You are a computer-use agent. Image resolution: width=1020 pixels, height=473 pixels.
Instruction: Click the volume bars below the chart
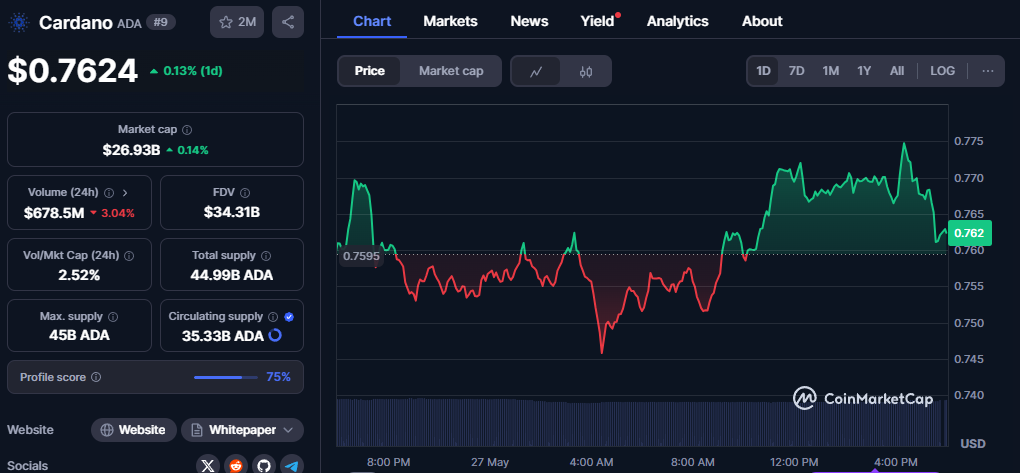coord(641,422)
